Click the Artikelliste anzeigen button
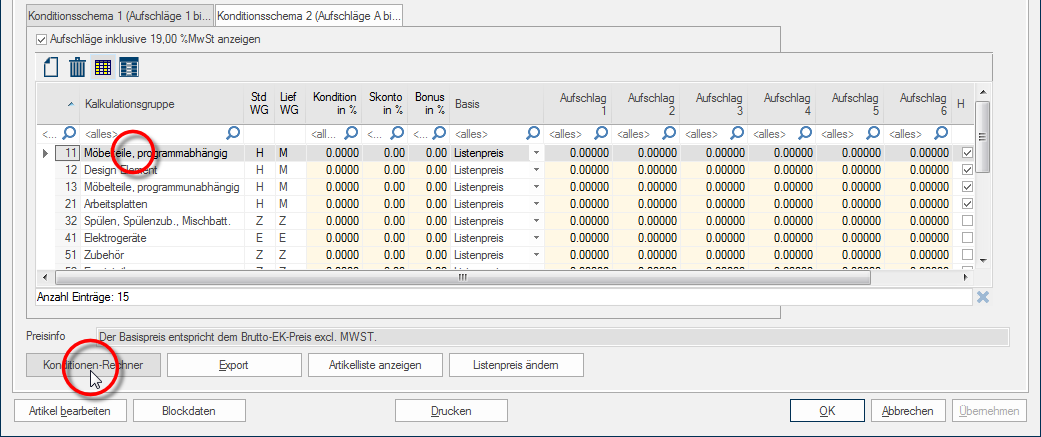The width and height of the screenshot is (1041, 437). click(375, 365)
